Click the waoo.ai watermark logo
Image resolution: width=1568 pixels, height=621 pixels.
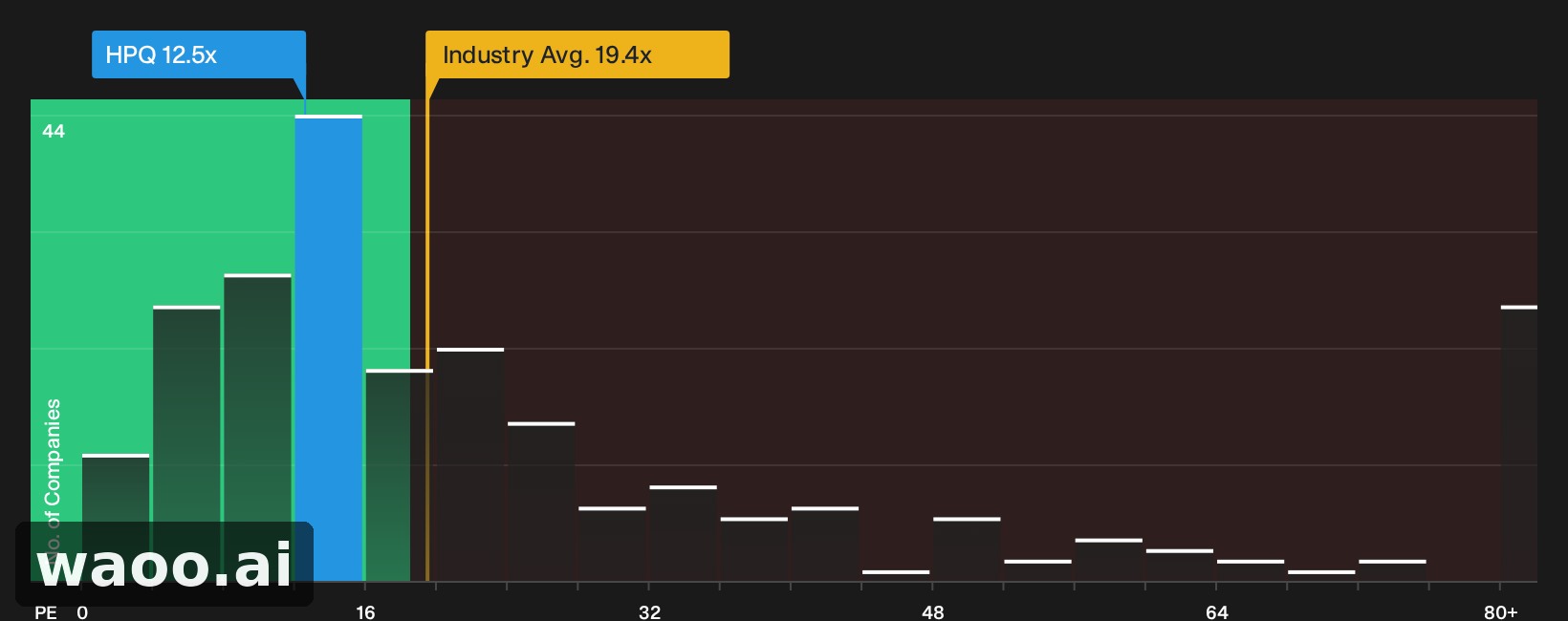coord(164,564)
